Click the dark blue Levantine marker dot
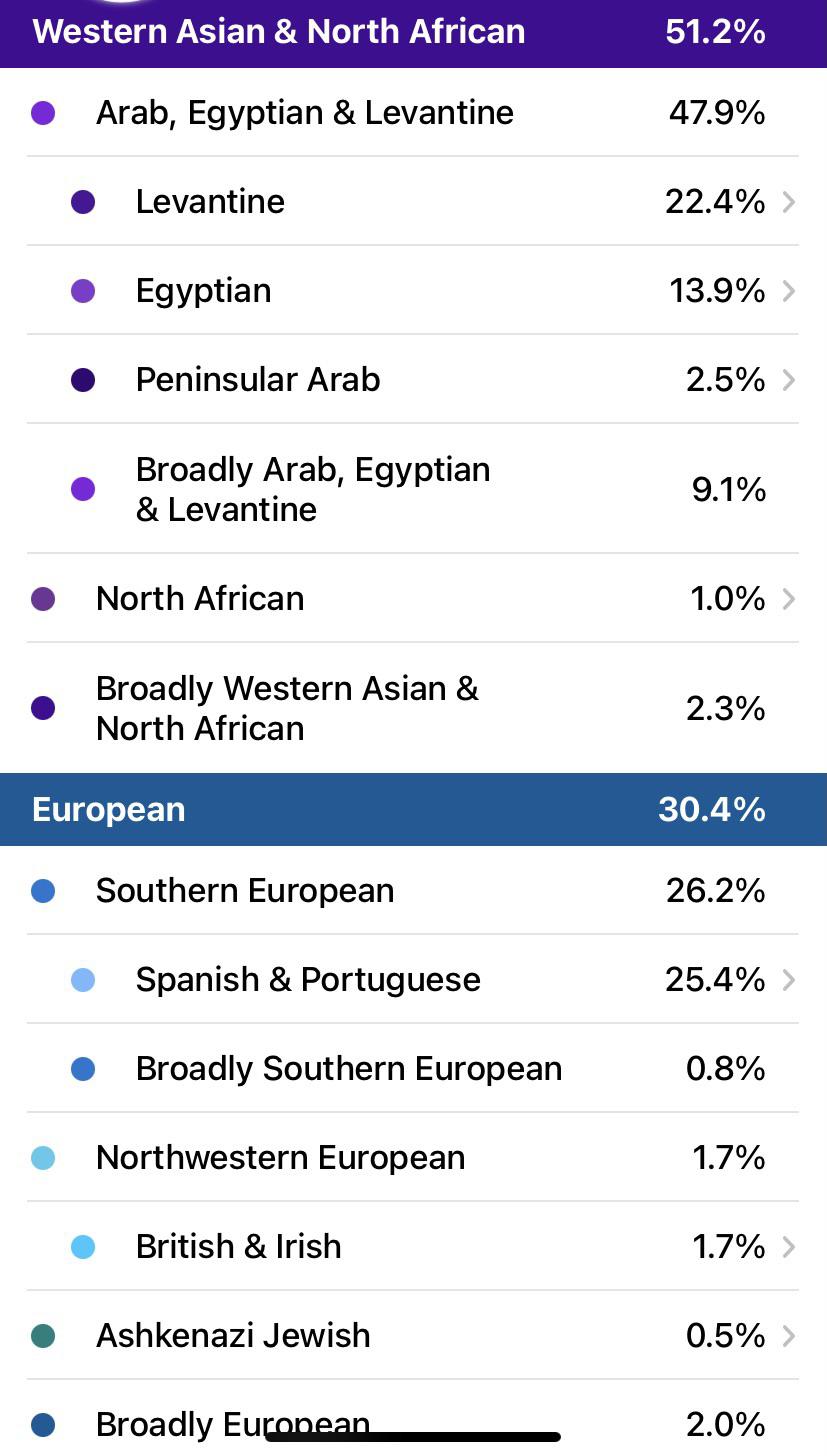The height and width of the screenshot is (1456, 827). tap(83, 202)
